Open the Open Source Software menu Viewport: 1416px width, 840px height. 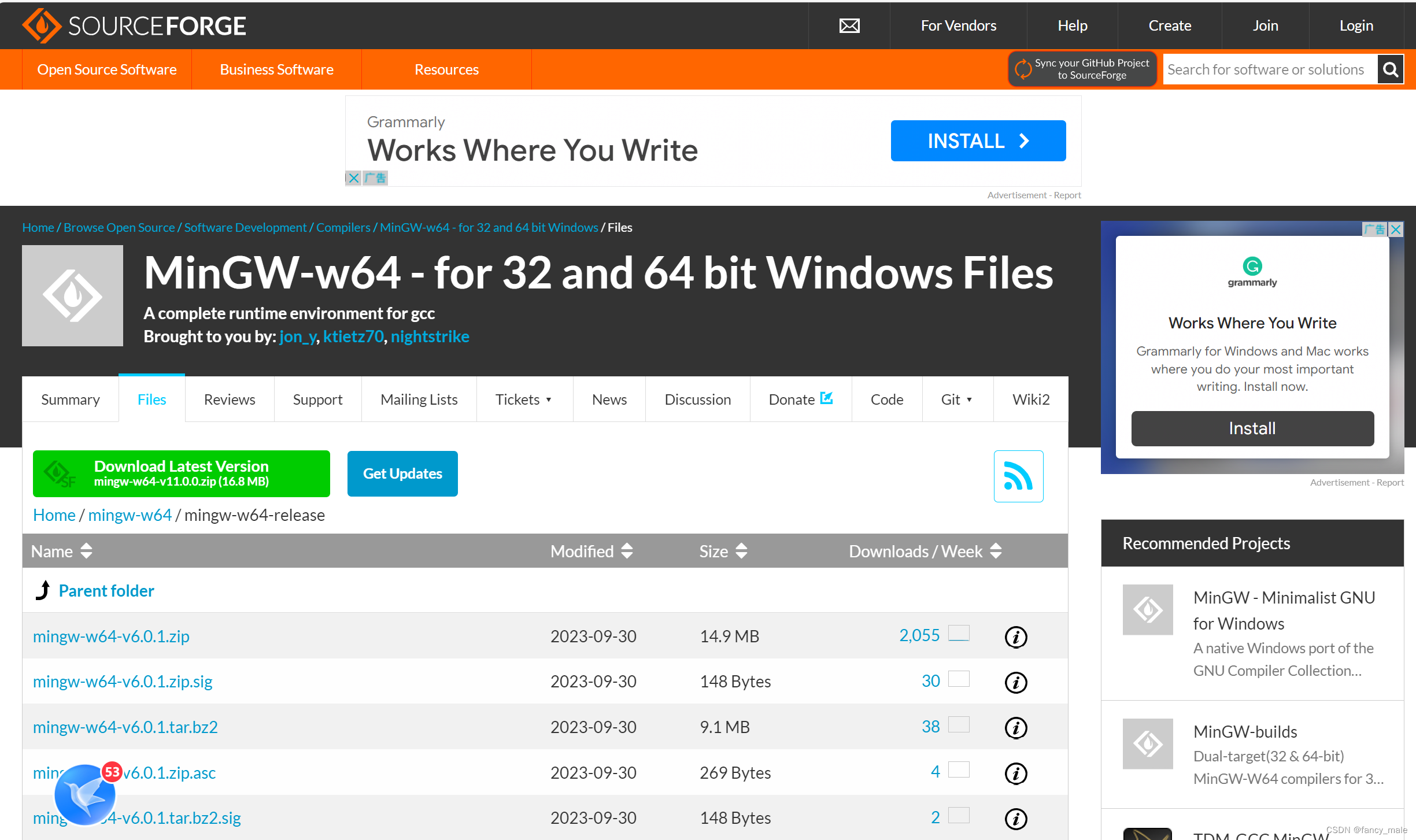(107, 69)
